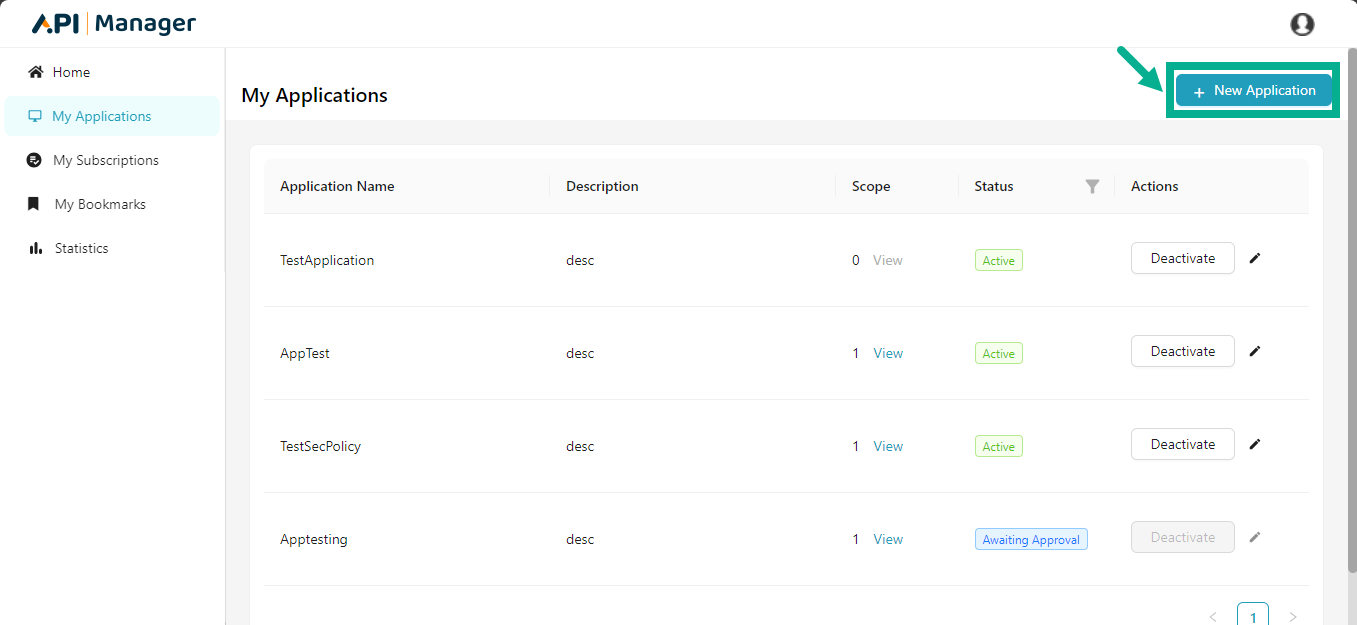Open the My Applications sidebar item

(101, 116)
